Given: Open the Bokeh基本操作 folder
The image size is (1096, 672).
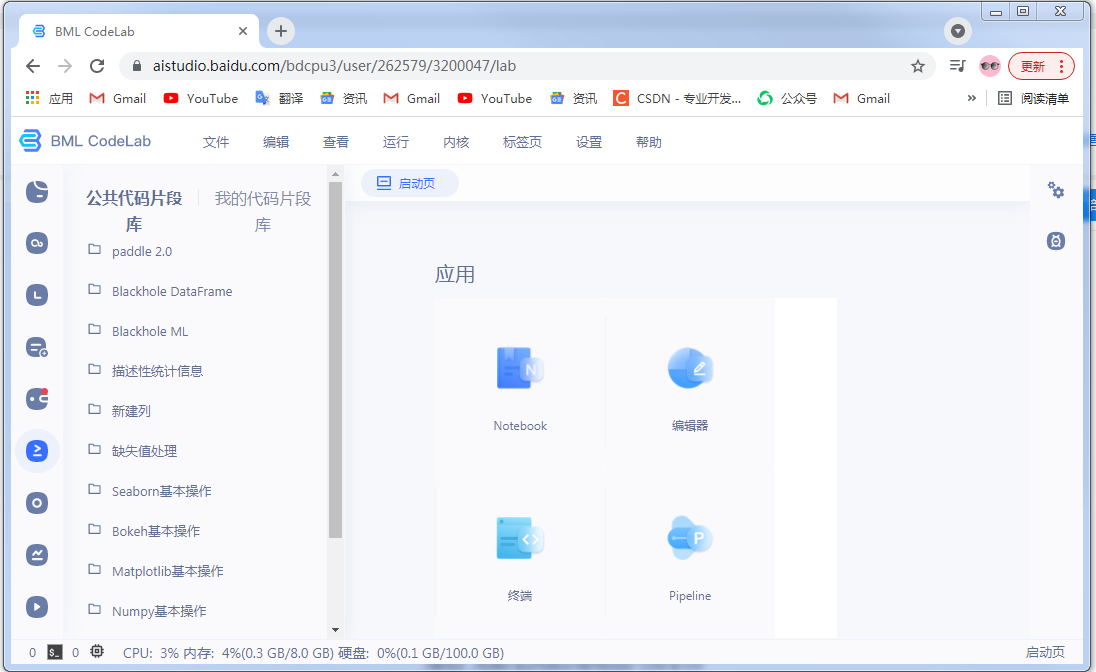Looking at the screenshot, I should [144, 531].
